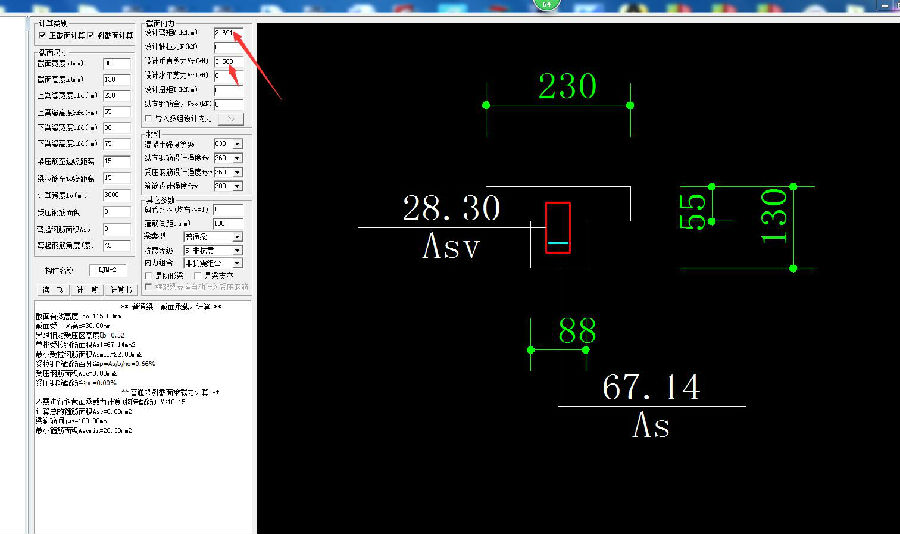The width and height of the screenshot is (900, 534).
Task: Open the seismic grade (抗震等级) dropdown
Action: [x=213, y=250]
